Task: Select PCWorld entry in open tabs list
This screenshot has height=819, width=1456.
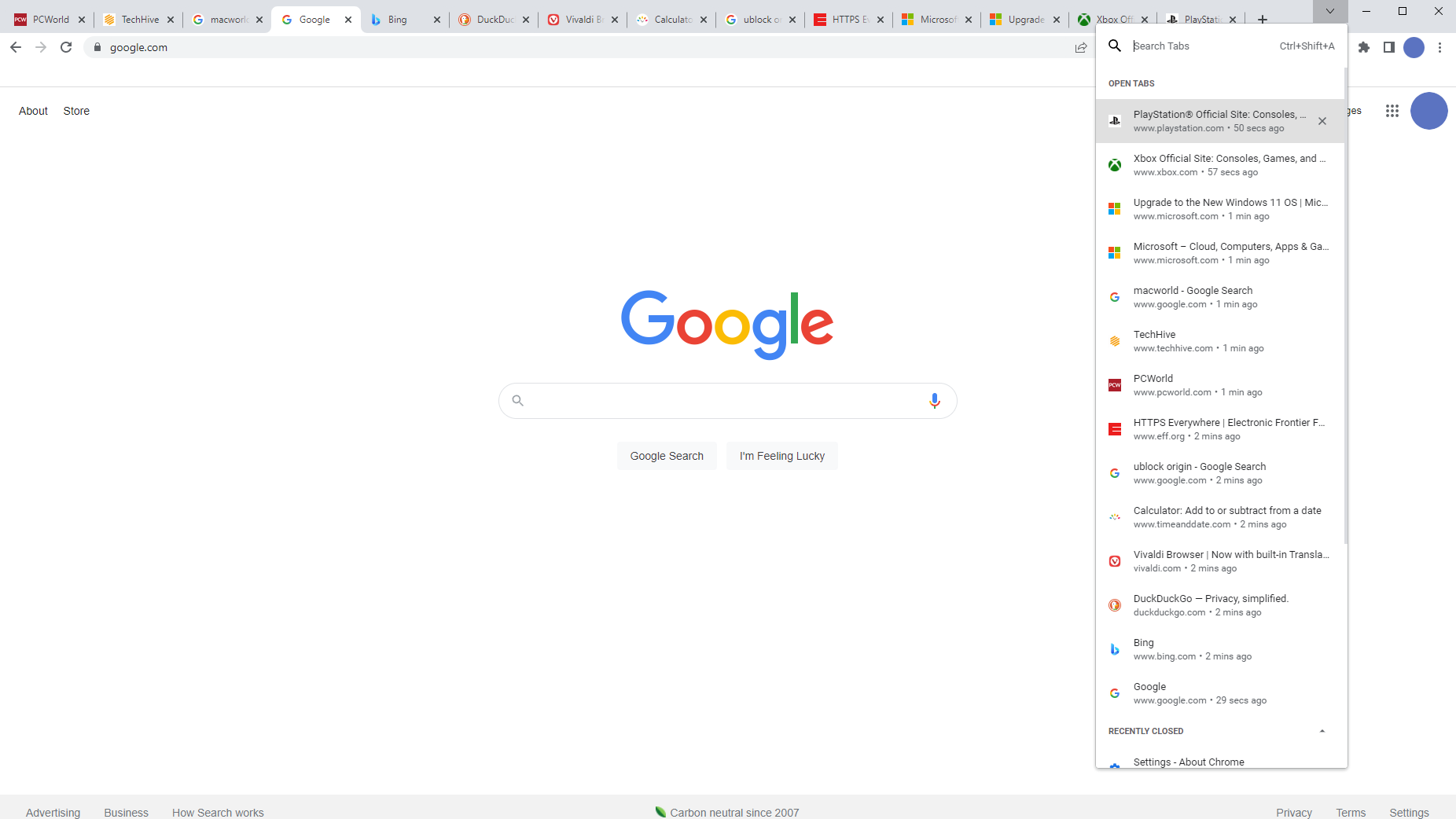Action: (x=1220, y=385)
